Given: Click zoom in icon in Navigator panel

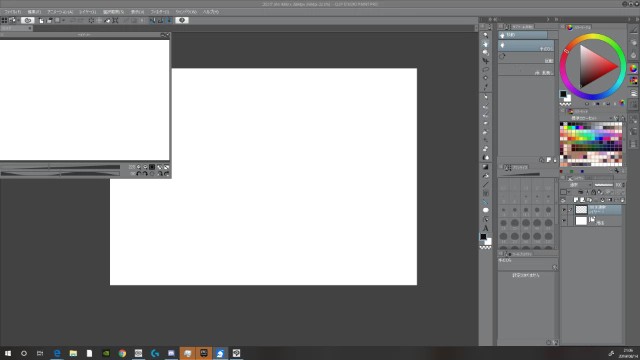Looking at the screenshot, I should pos(145,167).
